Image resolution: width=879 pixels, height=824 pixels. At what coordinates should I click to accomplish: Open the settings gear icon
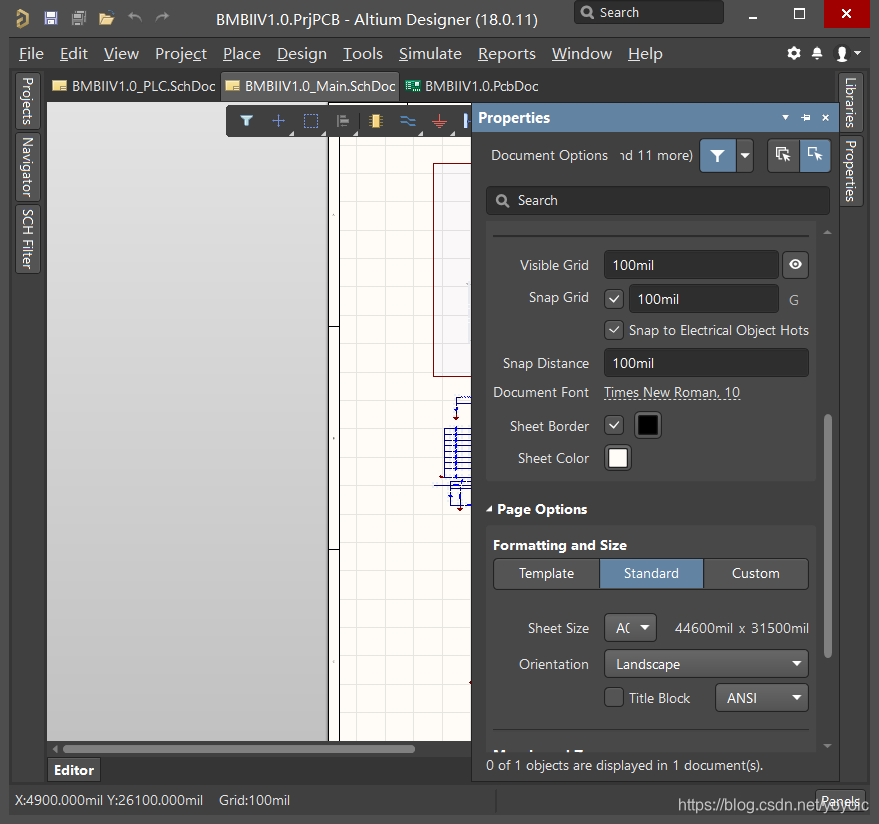tap(794, 53)
